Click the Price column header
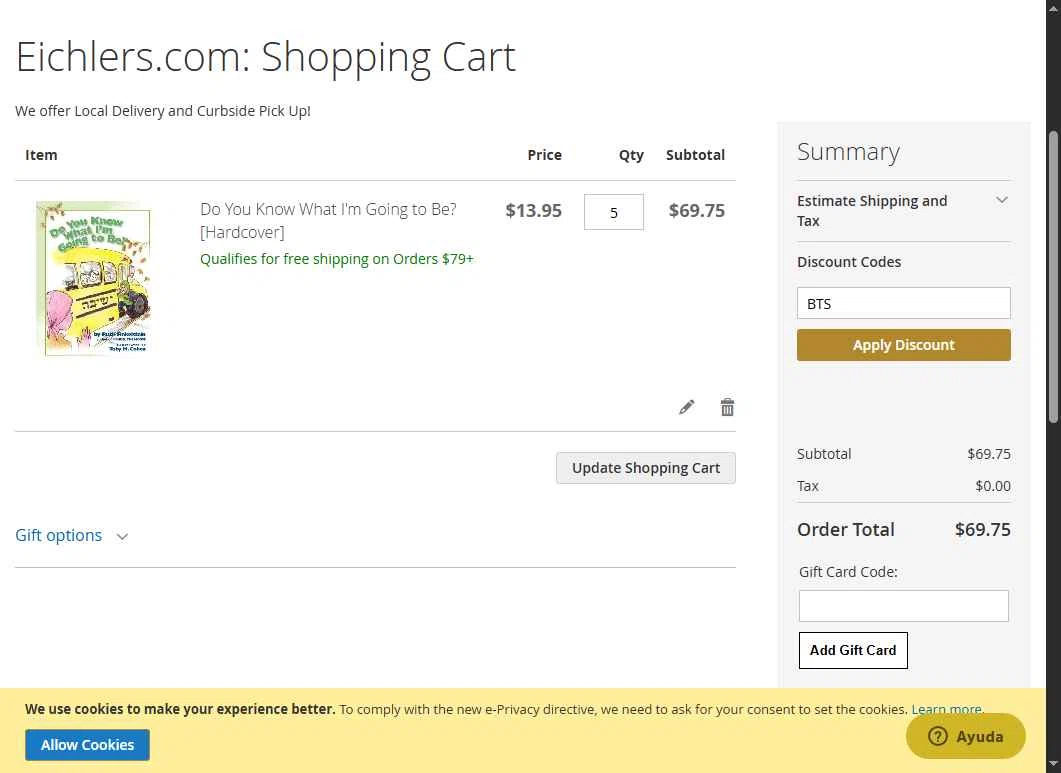 pos(544,155)
